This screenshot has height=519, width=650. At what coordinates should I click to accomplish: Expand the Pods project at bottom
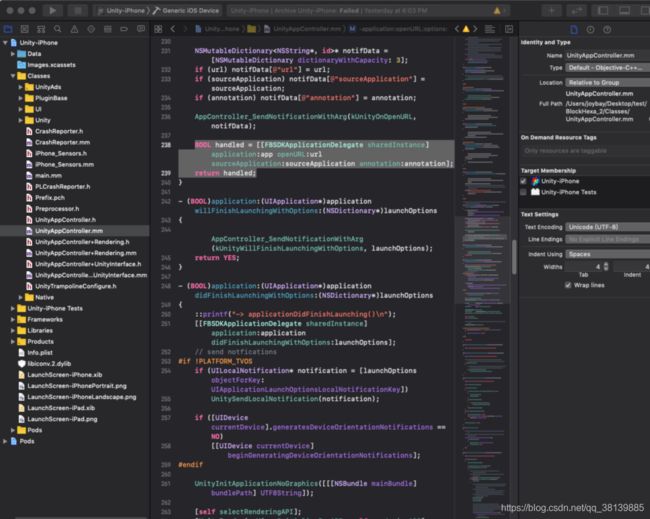(x=5, y=441)
